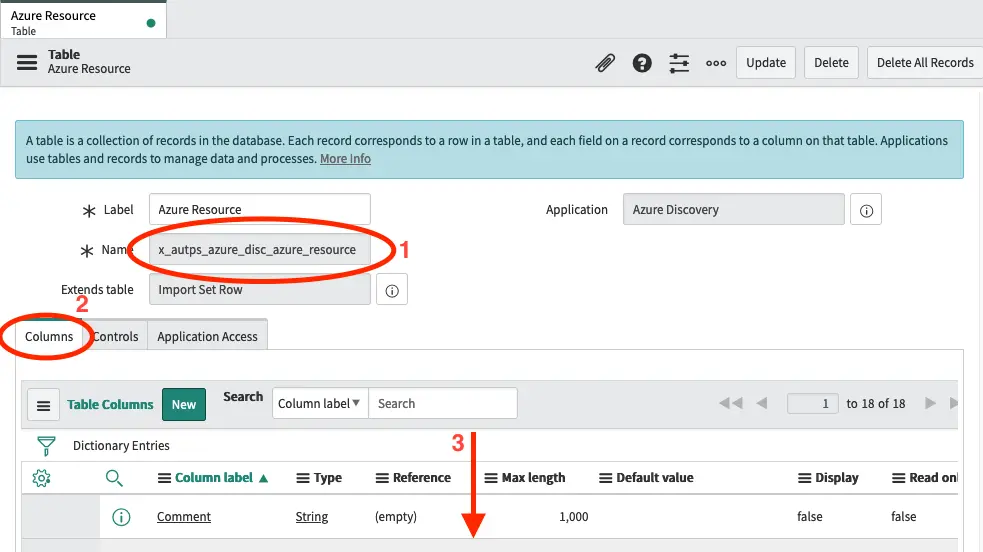
Task: Click the info icon beside Application field
Action: (866, 210)
